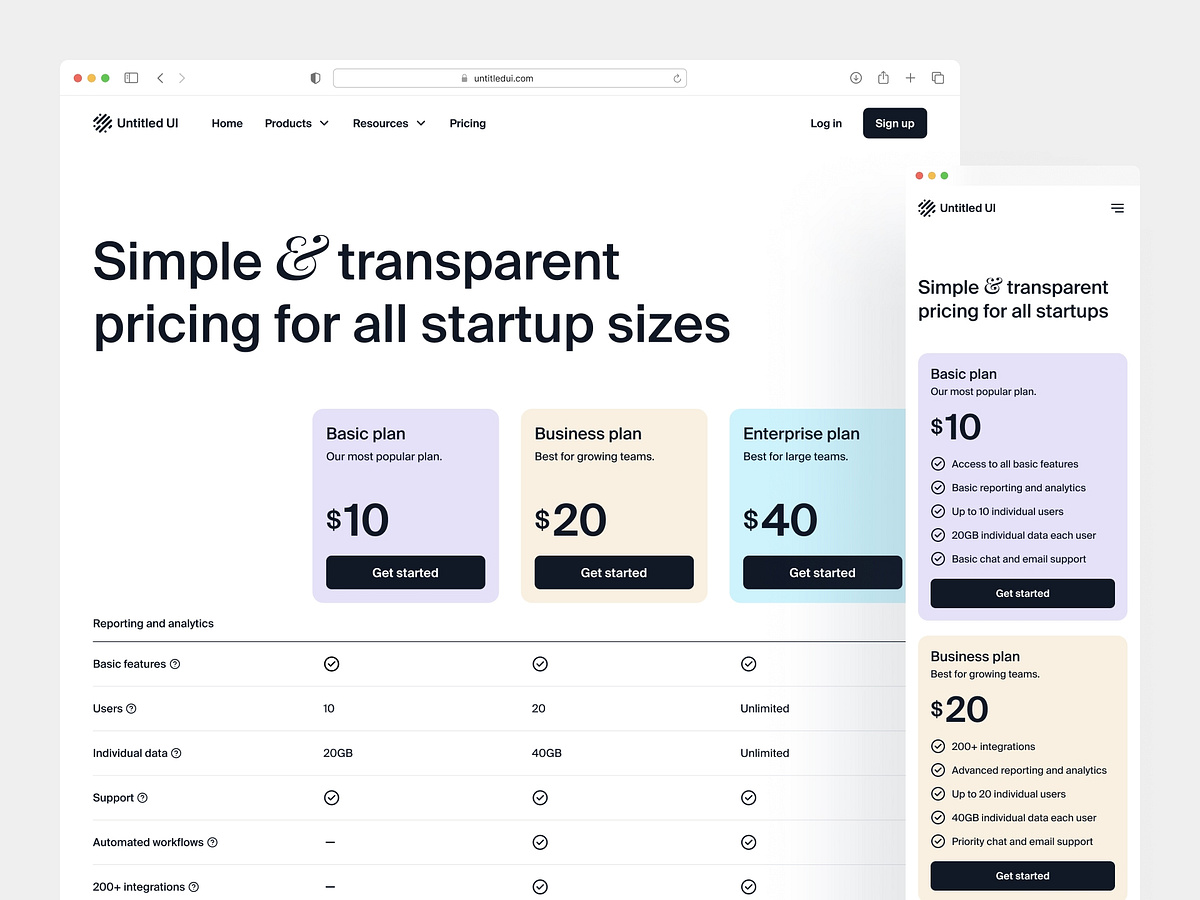Click the Support checkmark in the Enterprise column

pos(748,798)
